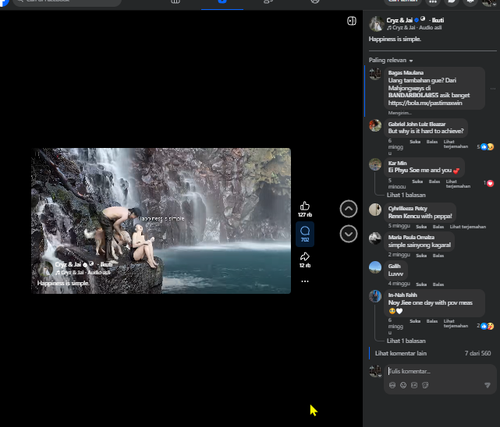
Task: Open Bagas Maulana's profile picture
Action: 375,74
